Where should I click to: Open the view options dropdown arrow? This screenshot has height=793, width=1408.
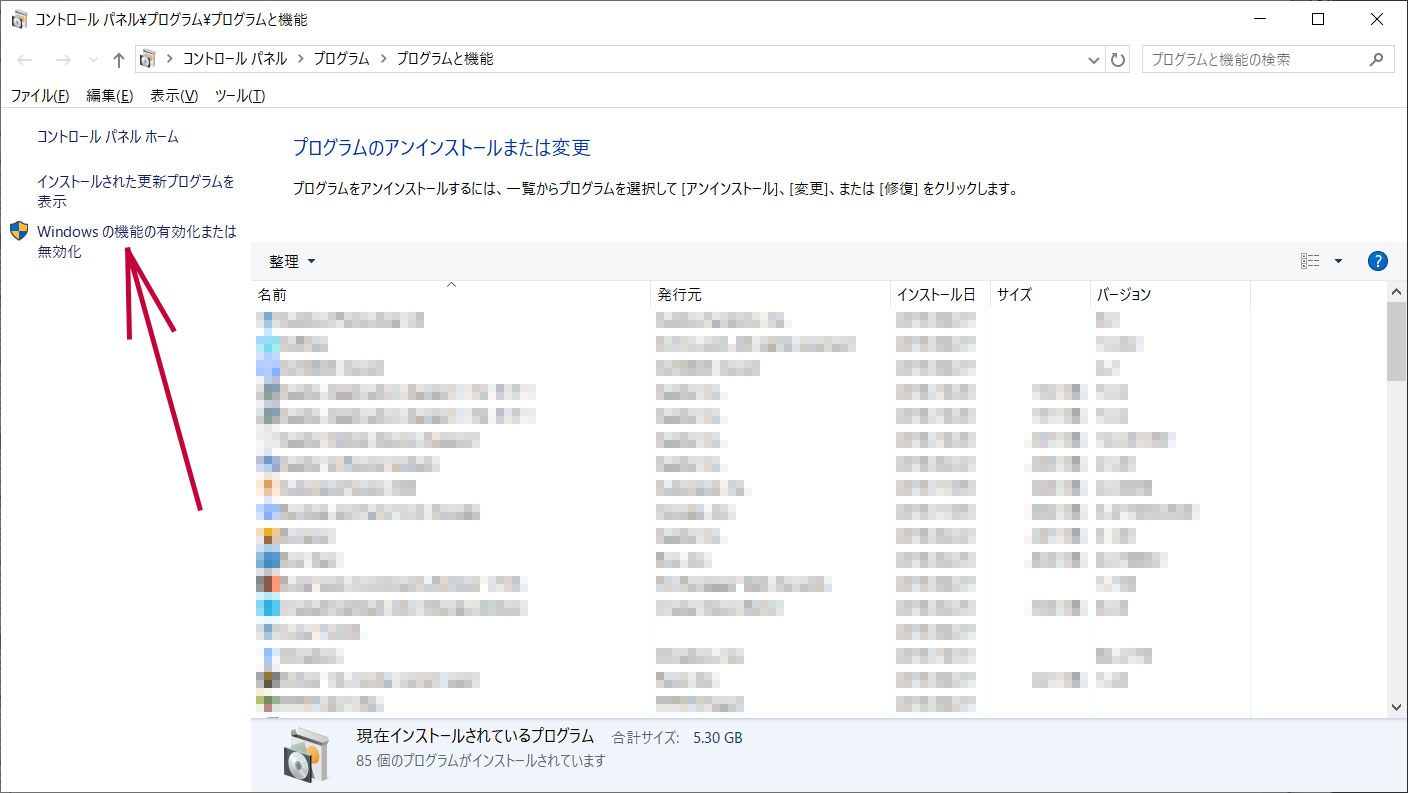click(1338, 261)
